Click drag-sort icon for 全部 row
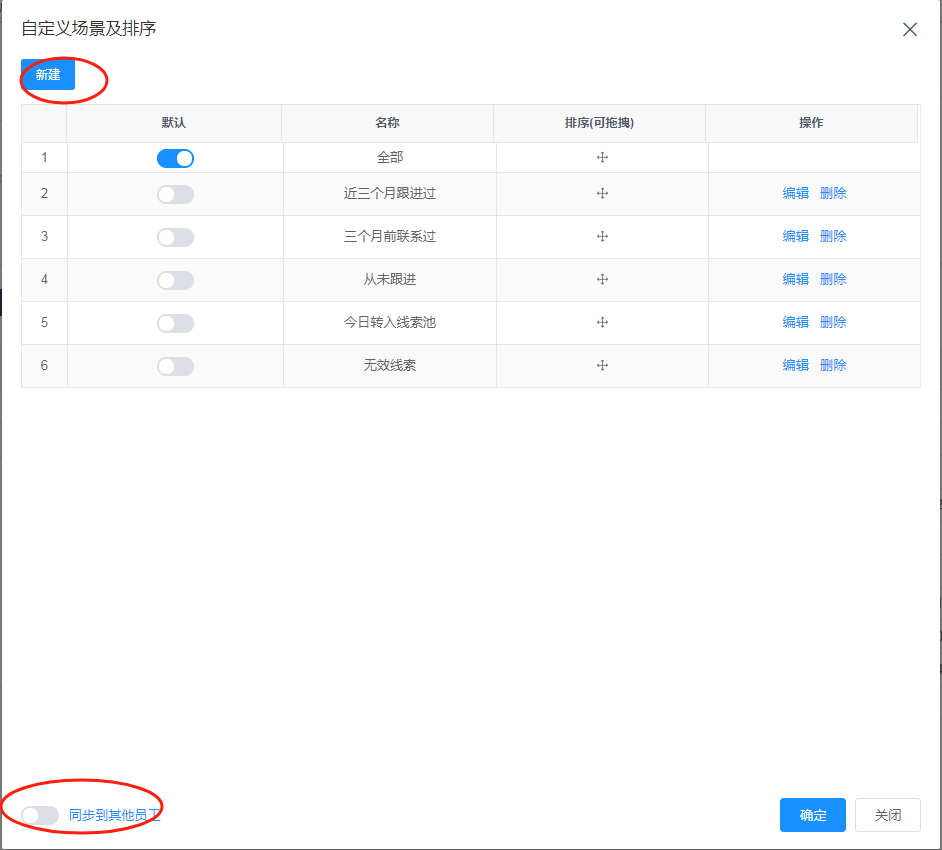This screenshot has width=942, height=850. point(603,158)
